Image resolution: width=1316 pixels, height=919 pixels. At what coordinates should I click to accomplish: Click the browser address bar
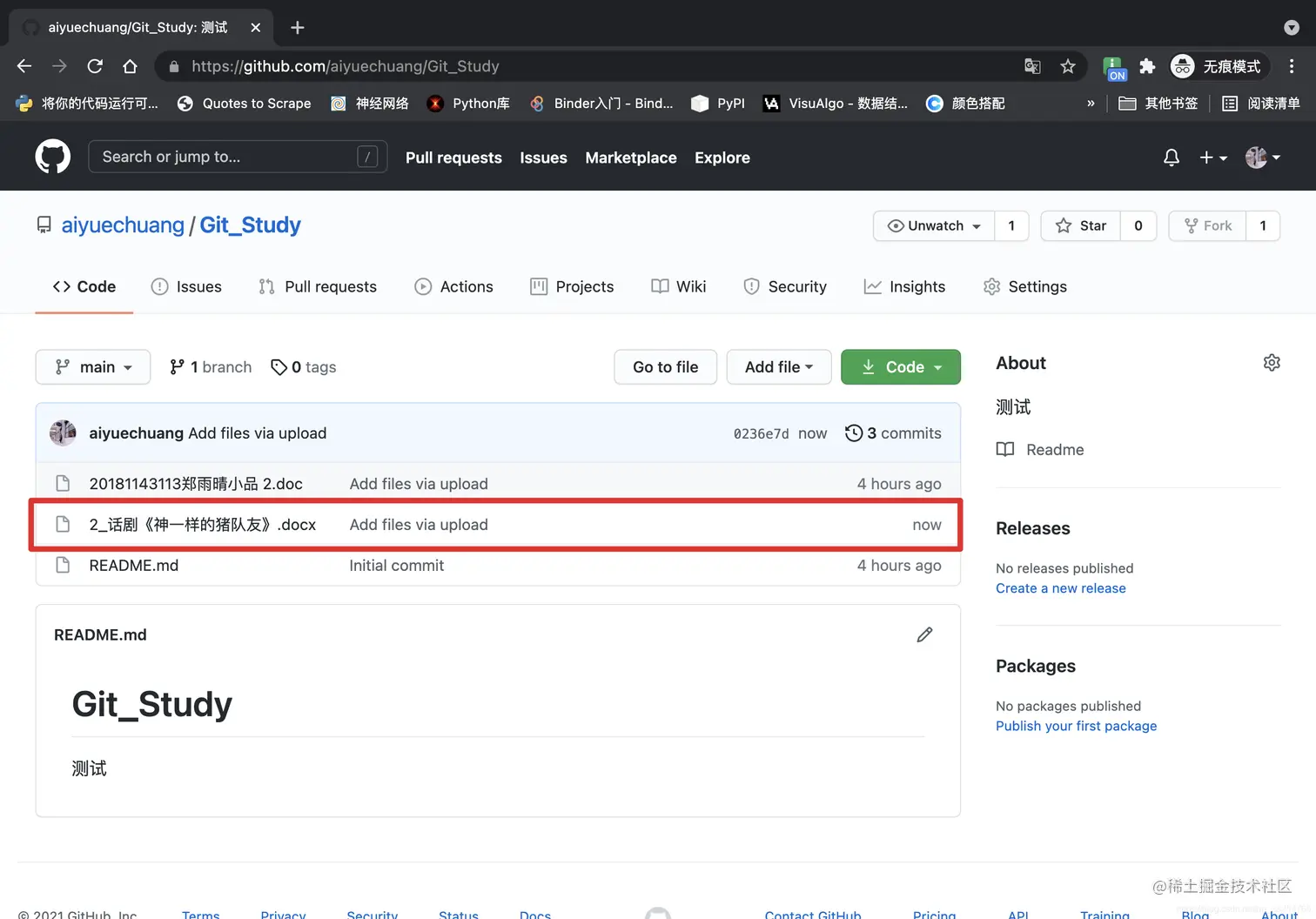pos(592,66)
